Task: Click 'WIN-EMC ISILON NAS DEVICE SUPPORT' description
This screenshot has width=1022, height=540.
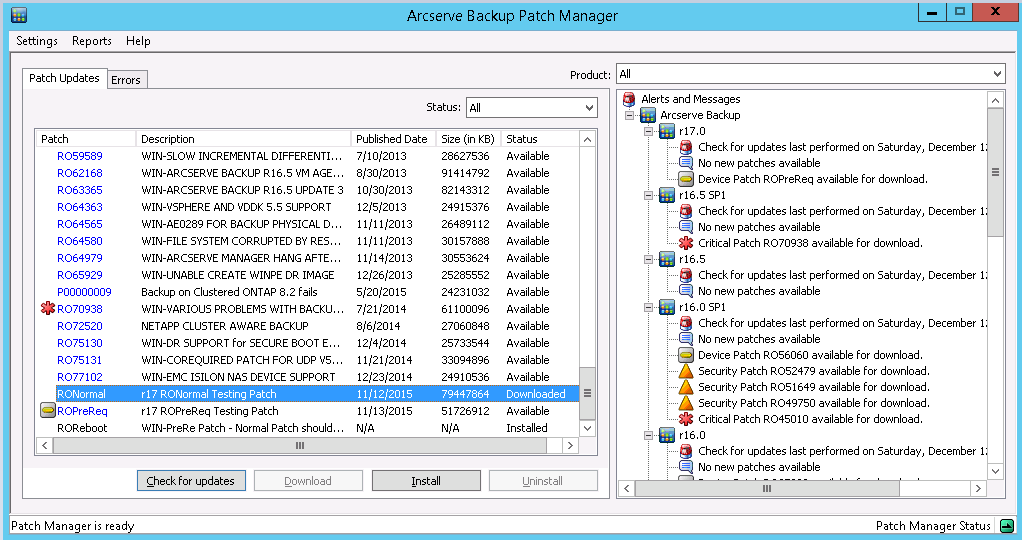Action: [238, 376]
